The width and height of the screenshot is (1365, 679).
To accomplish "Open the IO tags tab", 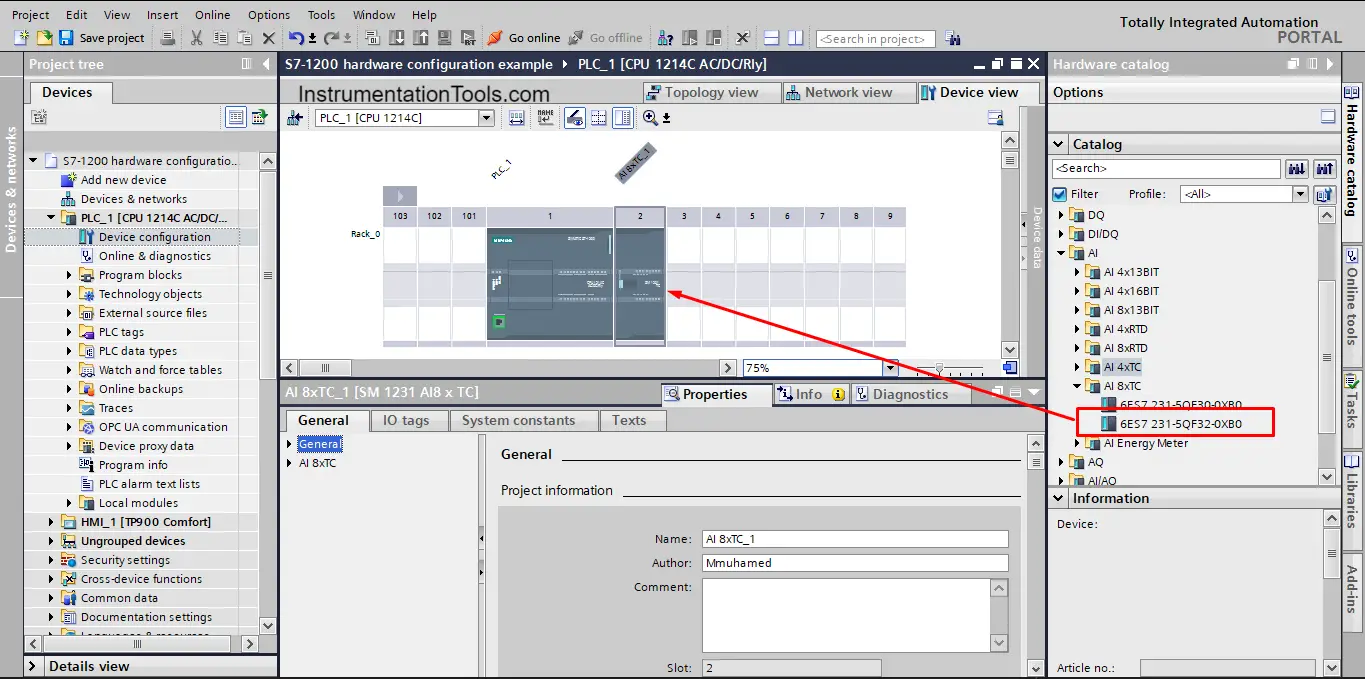I will click(x=406, y=420).
